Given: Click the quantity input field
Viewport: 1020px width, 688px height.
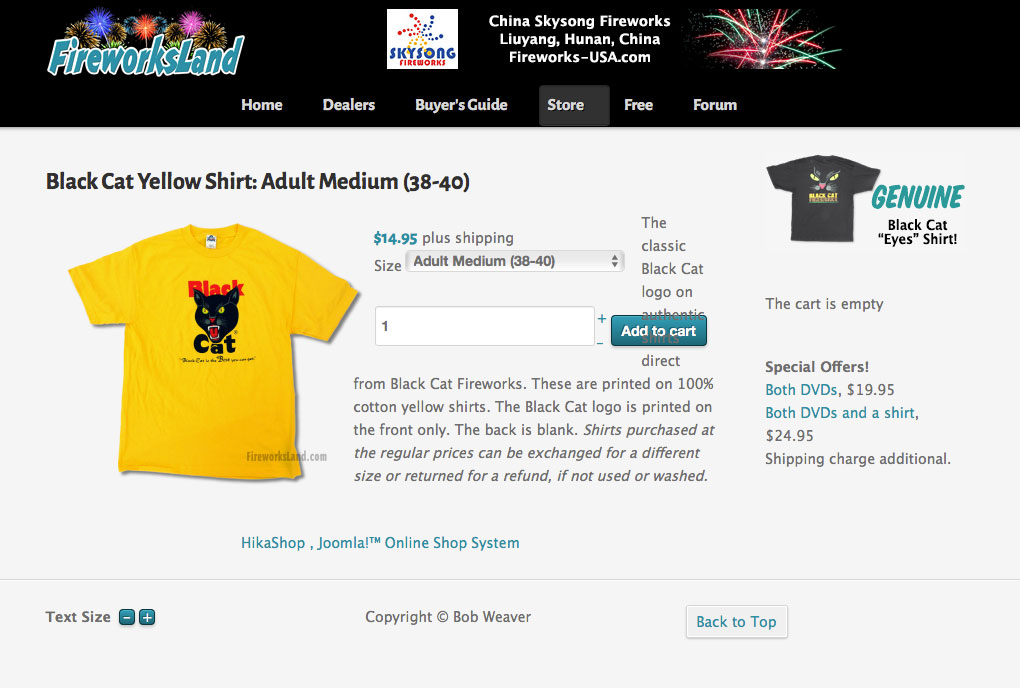Looking at the screenshot, I should click(485, 326).
